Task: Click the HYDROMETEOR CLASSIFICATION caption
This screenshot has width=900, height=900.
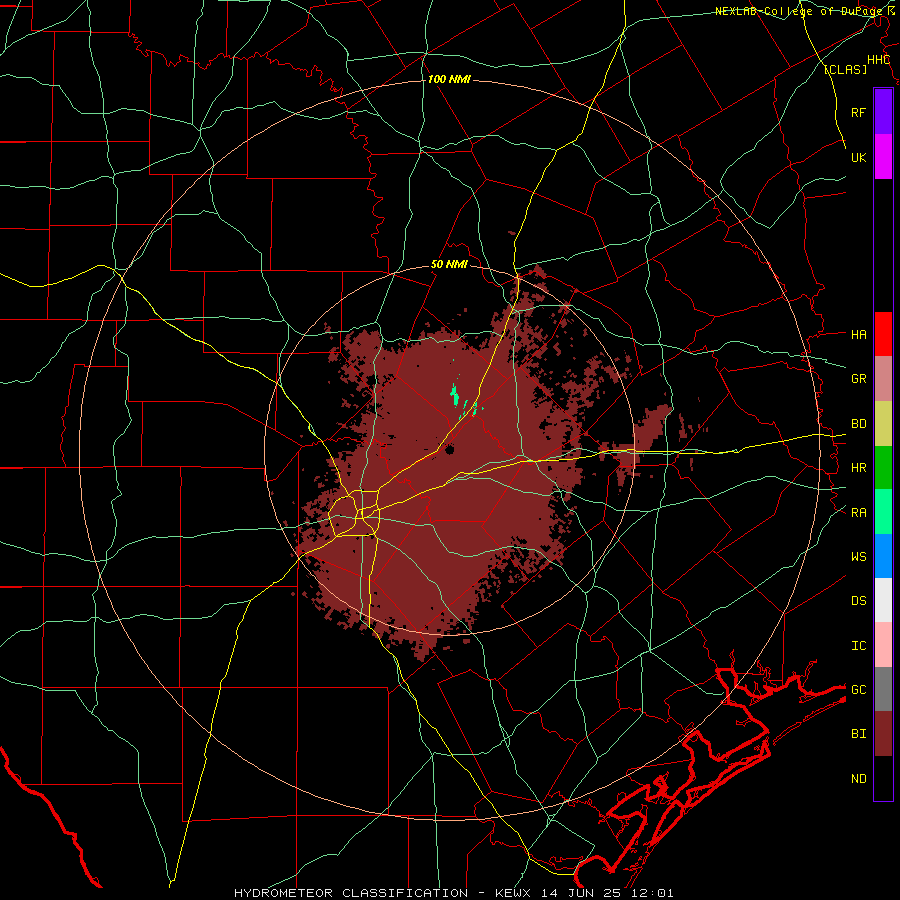Action: (351, 893)
